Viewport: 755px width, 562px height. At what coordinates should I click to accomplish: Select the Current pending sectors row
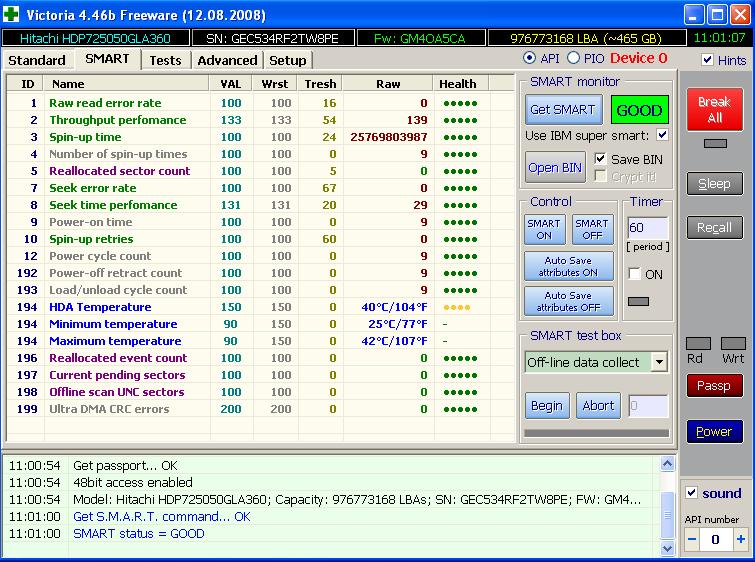pyautogui.click(x=260, y=375)
